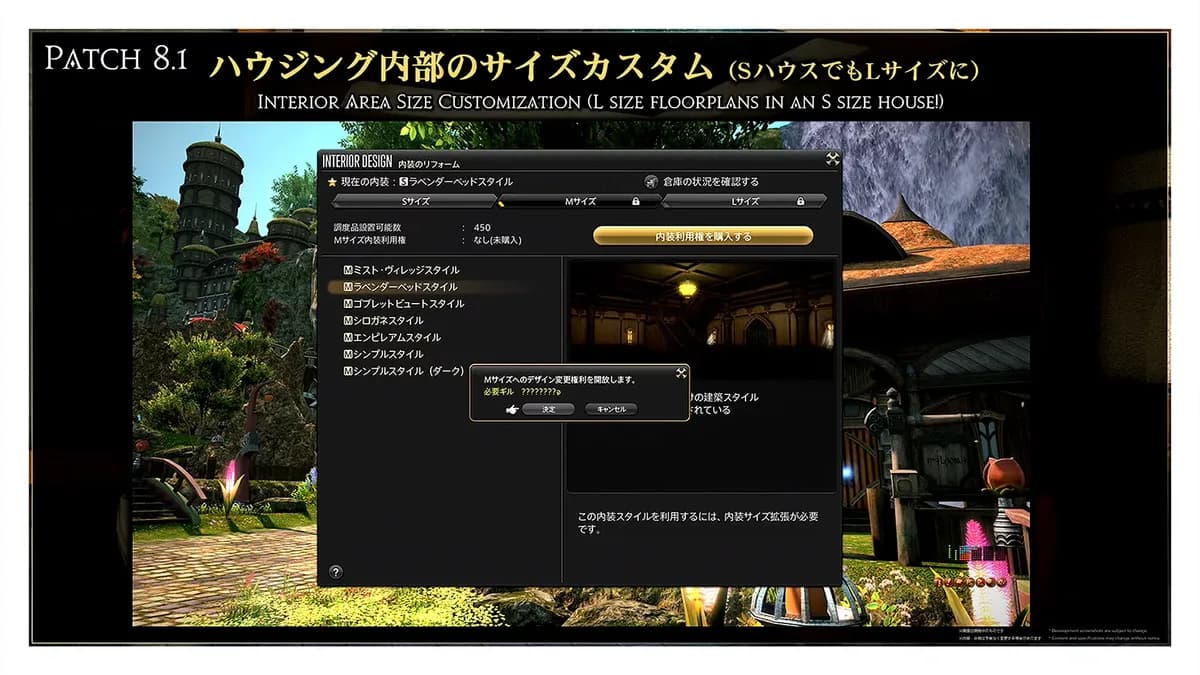The width and height of the screenshot is (1200, 675).
Task: Switch to the Sサイズ tab
Action: pos(414,201)
